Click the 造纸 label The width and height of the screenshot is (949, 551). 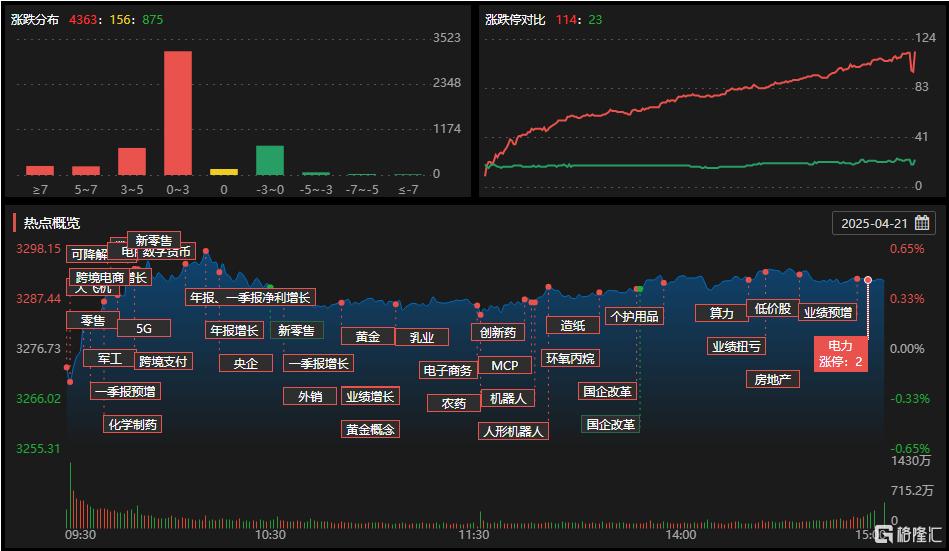(x=573, y=325)
